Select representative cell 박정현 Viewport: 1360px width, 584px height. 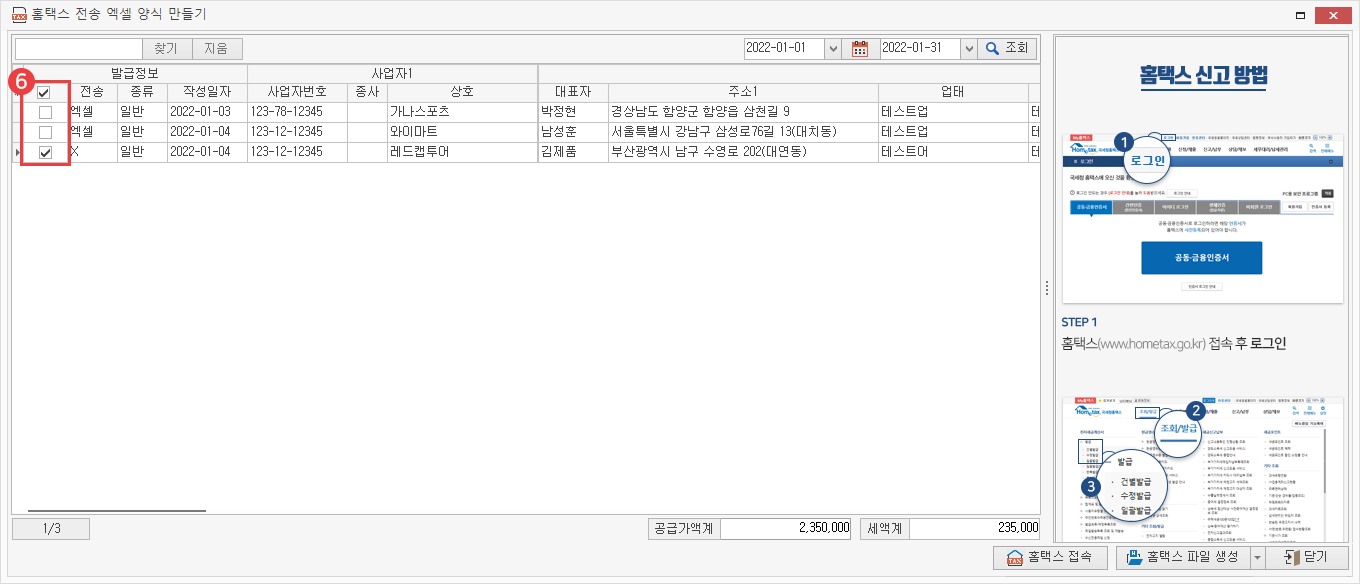pos(573,112)
